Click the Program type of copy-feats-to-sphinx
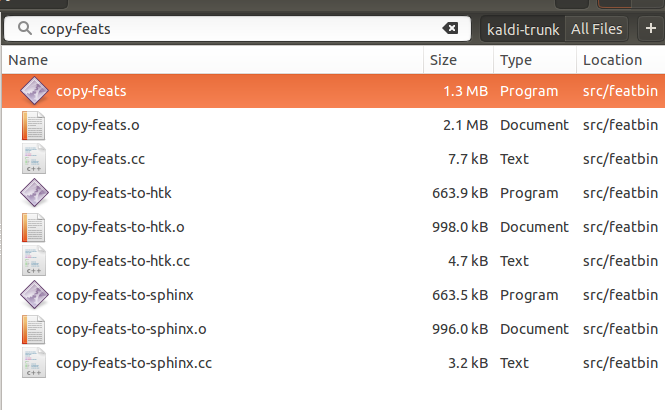This screenshot has width=665, height=410. (x=529, y=296)
